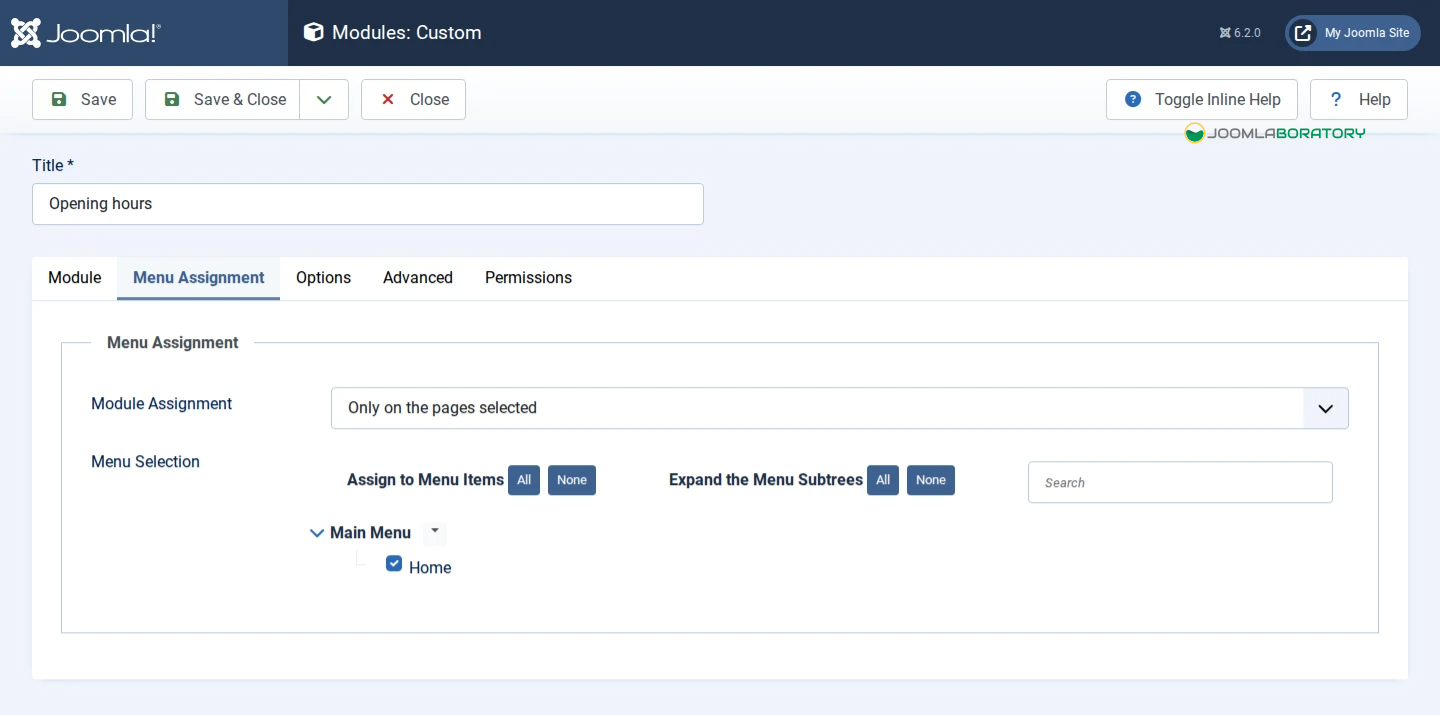1440x715 pixels.
Task: Click the Home menu item label
Action: [430, 568]
